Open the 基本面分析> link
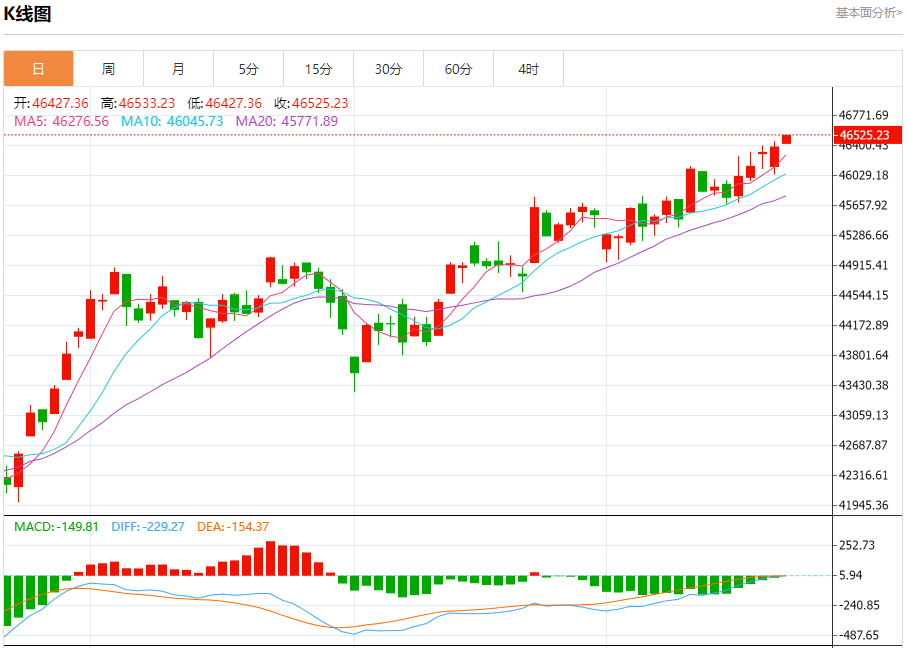Image resolution: width=908 pixels, height=648 pixels. [x=869, y=13]
